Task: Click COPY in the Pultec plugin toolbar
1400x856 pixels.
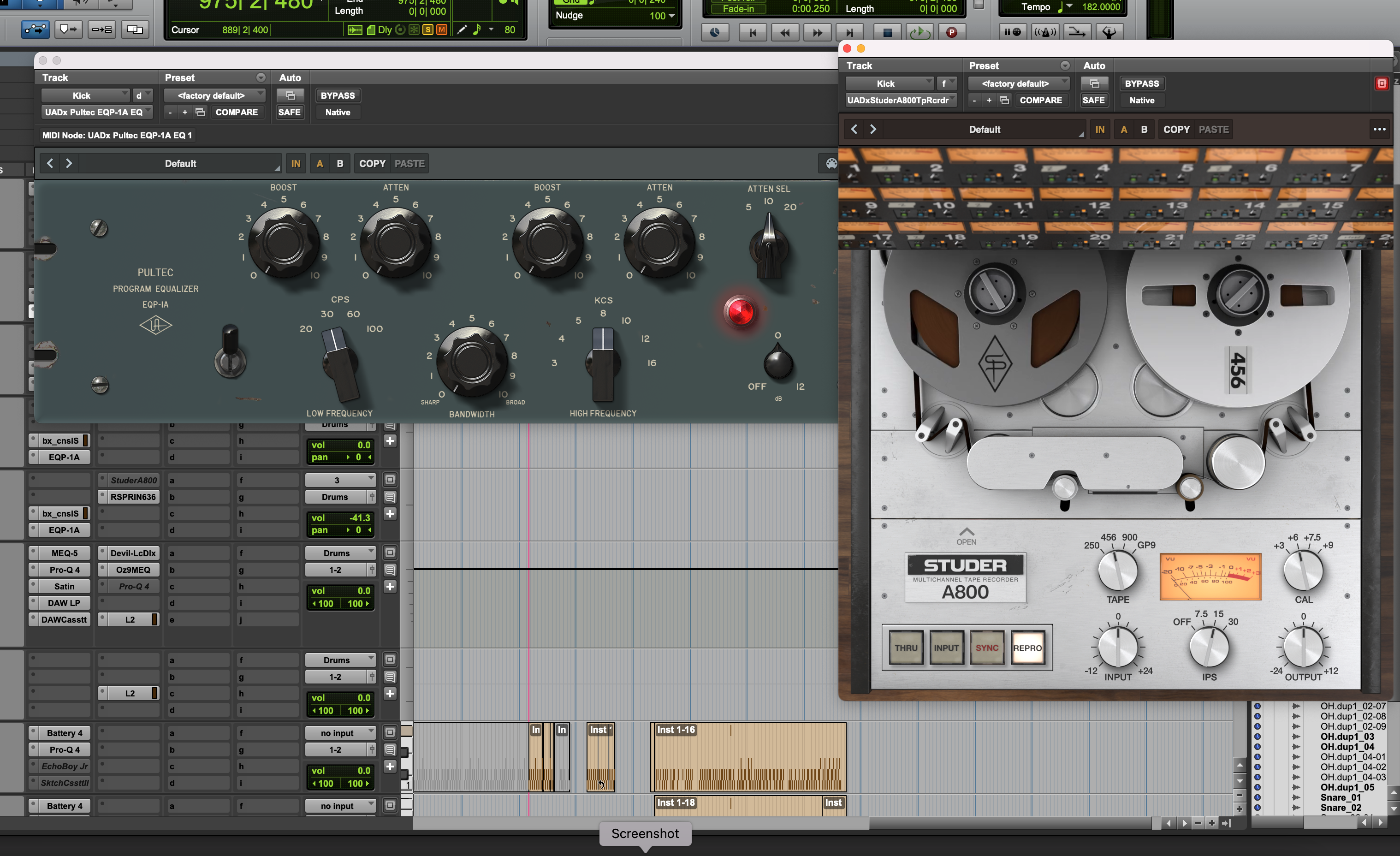Action: pos(372,164)
